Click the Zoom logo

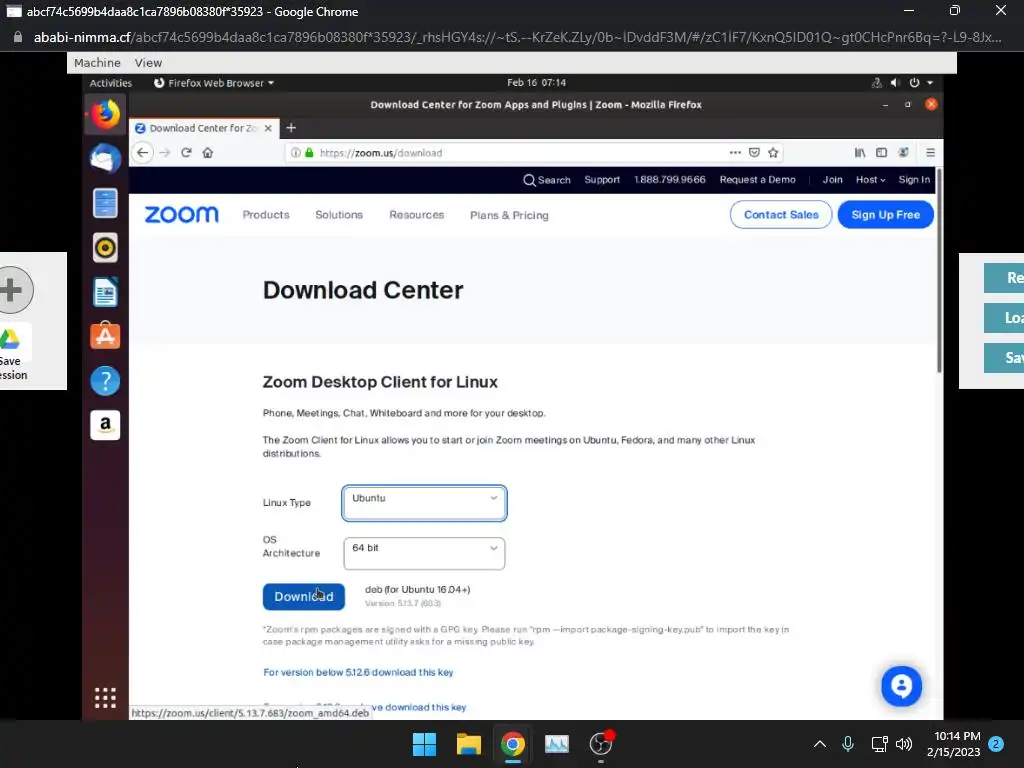(182, 214)
